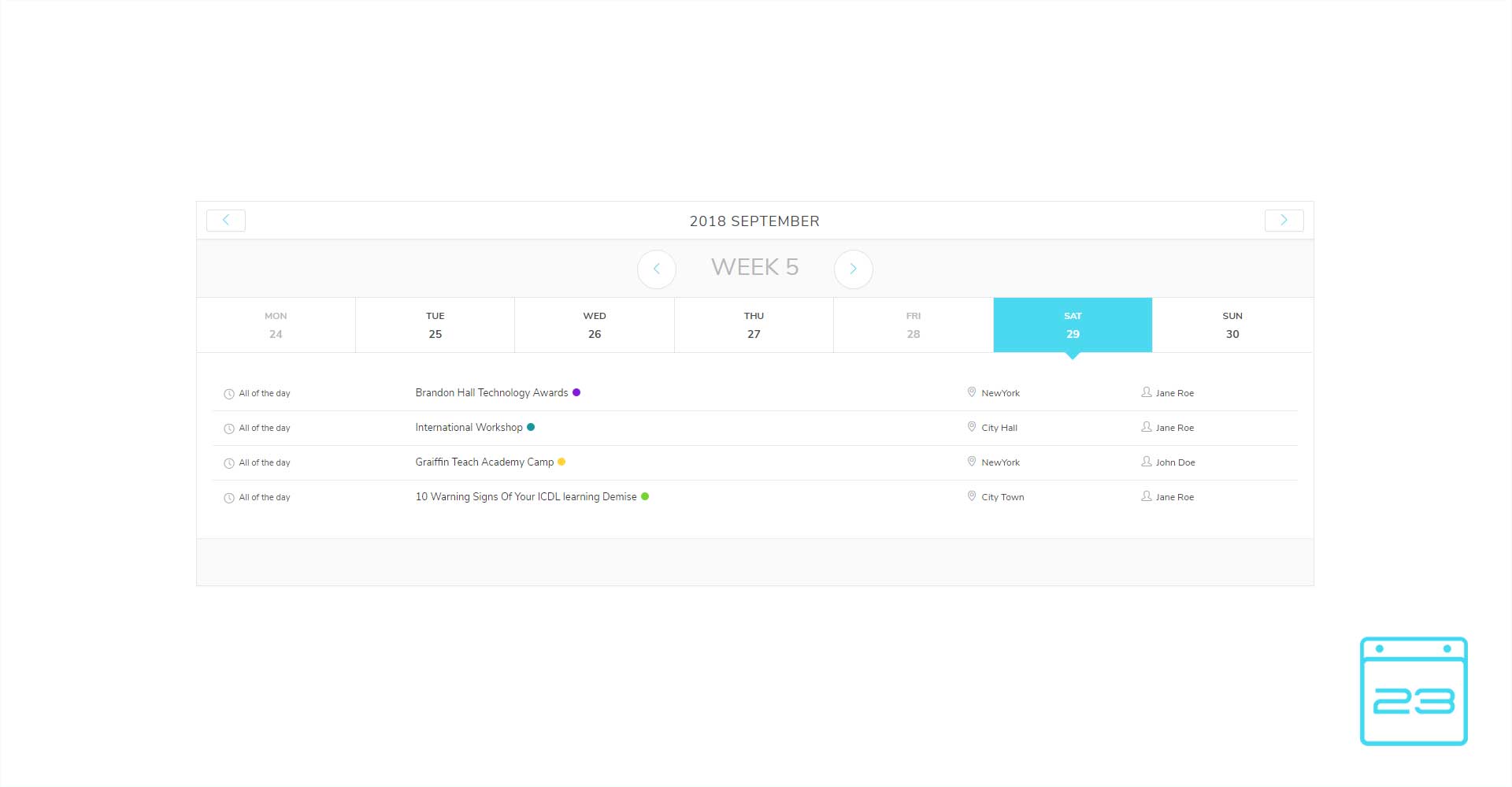The image size is (1512, 787).
Task: Click person icon next to John Doe
Action: [1147, 462]
